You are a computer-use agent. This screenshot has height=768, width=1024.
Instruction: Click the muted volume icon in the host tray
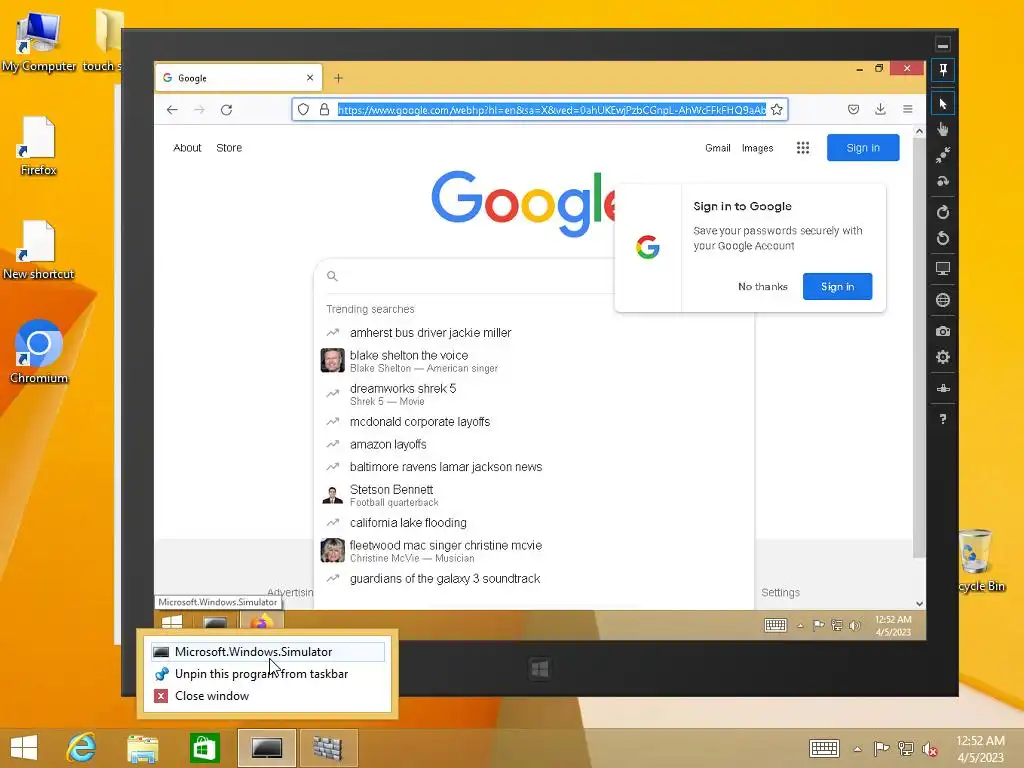pos(929,749)
